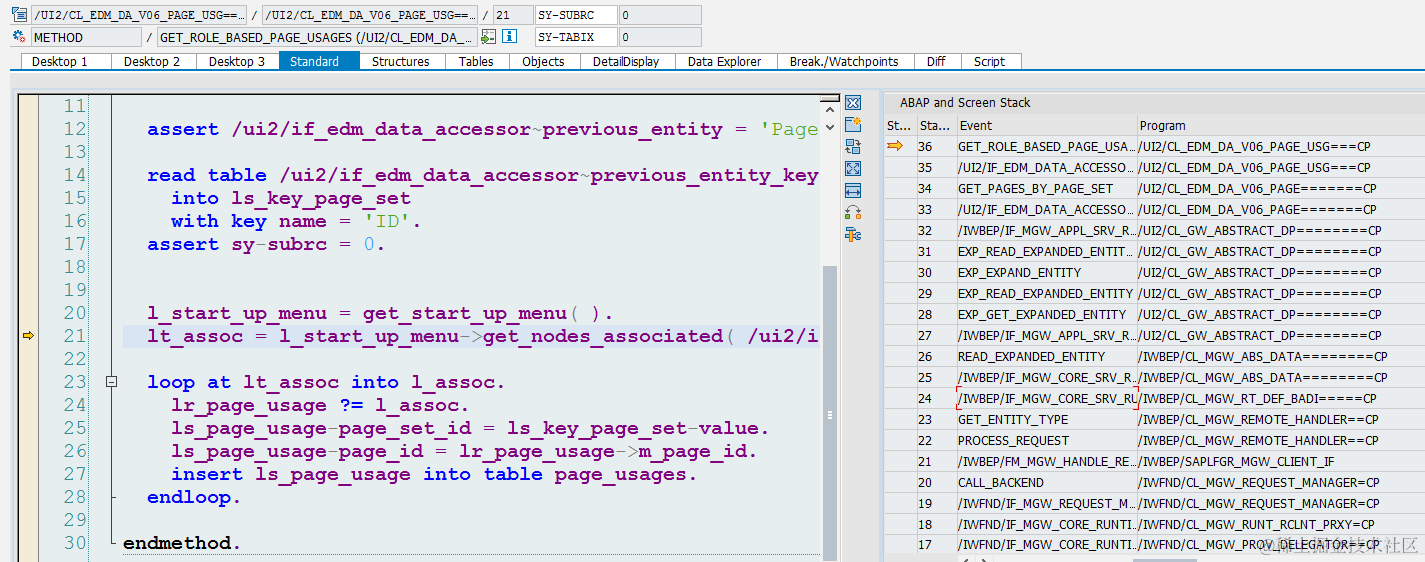Open the DetailDisplay tab
Screen dimensions: 1425x562
626,61
